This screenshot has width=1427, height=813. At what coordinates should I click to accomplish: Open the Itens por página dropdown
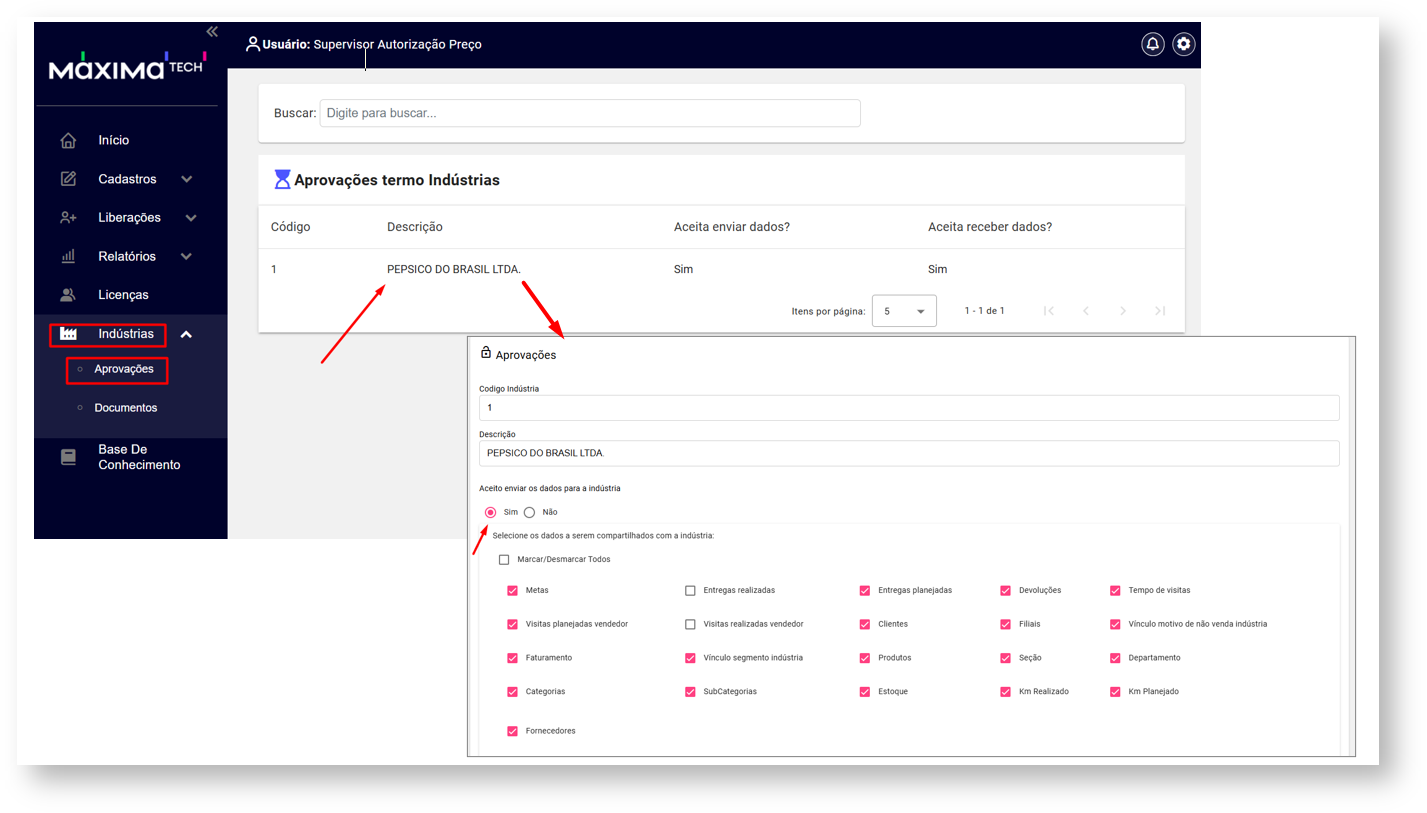tap(904, 311)
